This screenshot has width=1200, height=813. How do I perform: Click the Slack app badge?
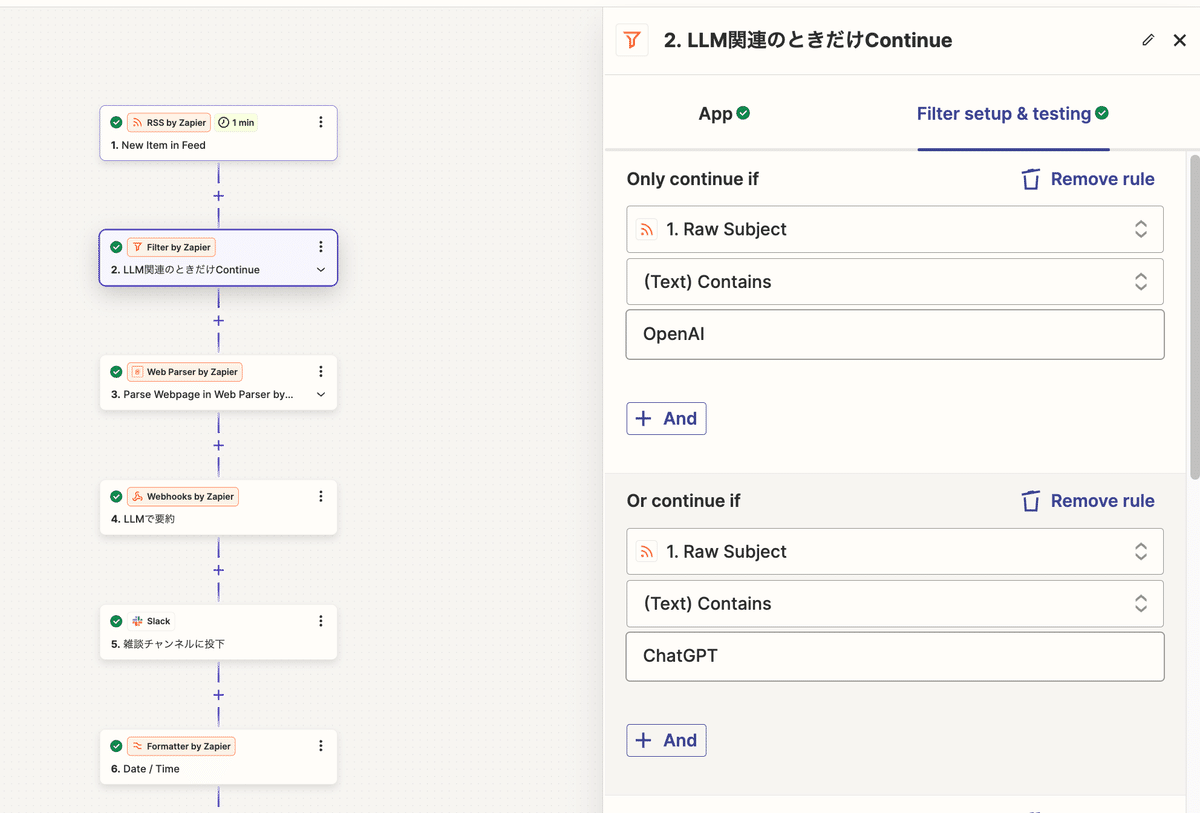(152, 621)
